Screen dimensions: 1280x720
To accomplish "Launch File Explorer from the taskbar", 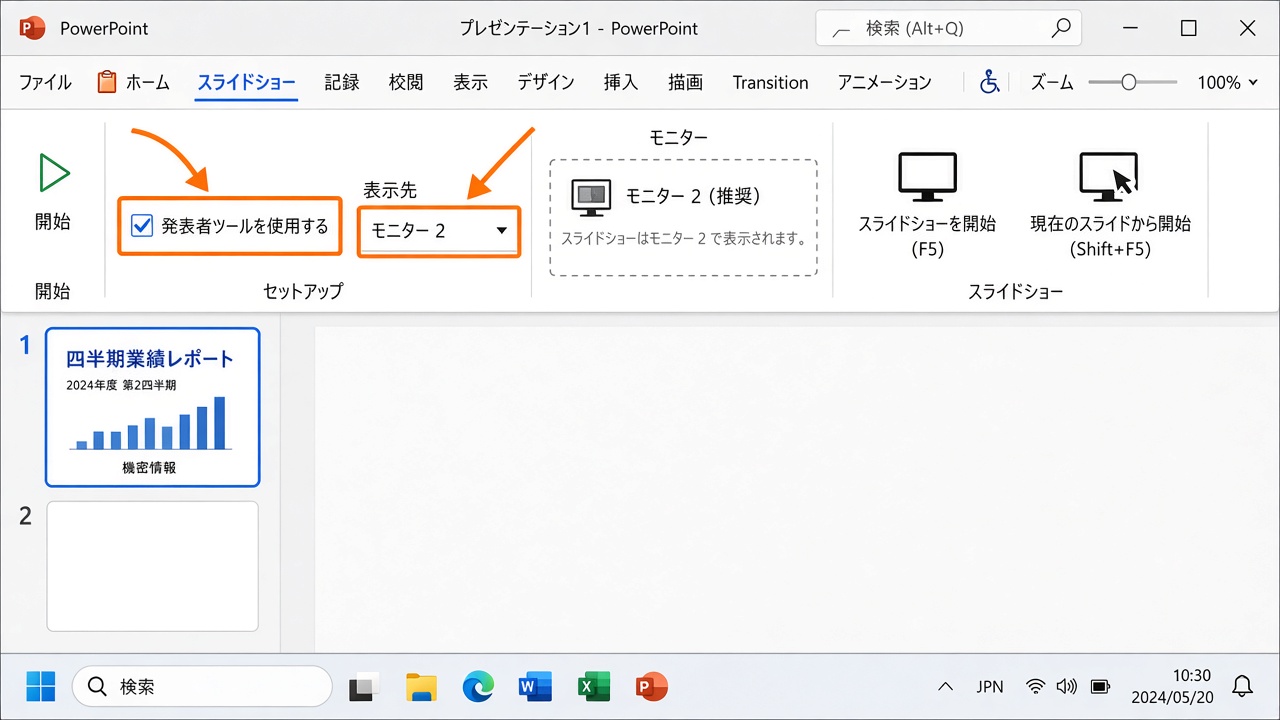I will pyautogui.click(x=421, y=687).
